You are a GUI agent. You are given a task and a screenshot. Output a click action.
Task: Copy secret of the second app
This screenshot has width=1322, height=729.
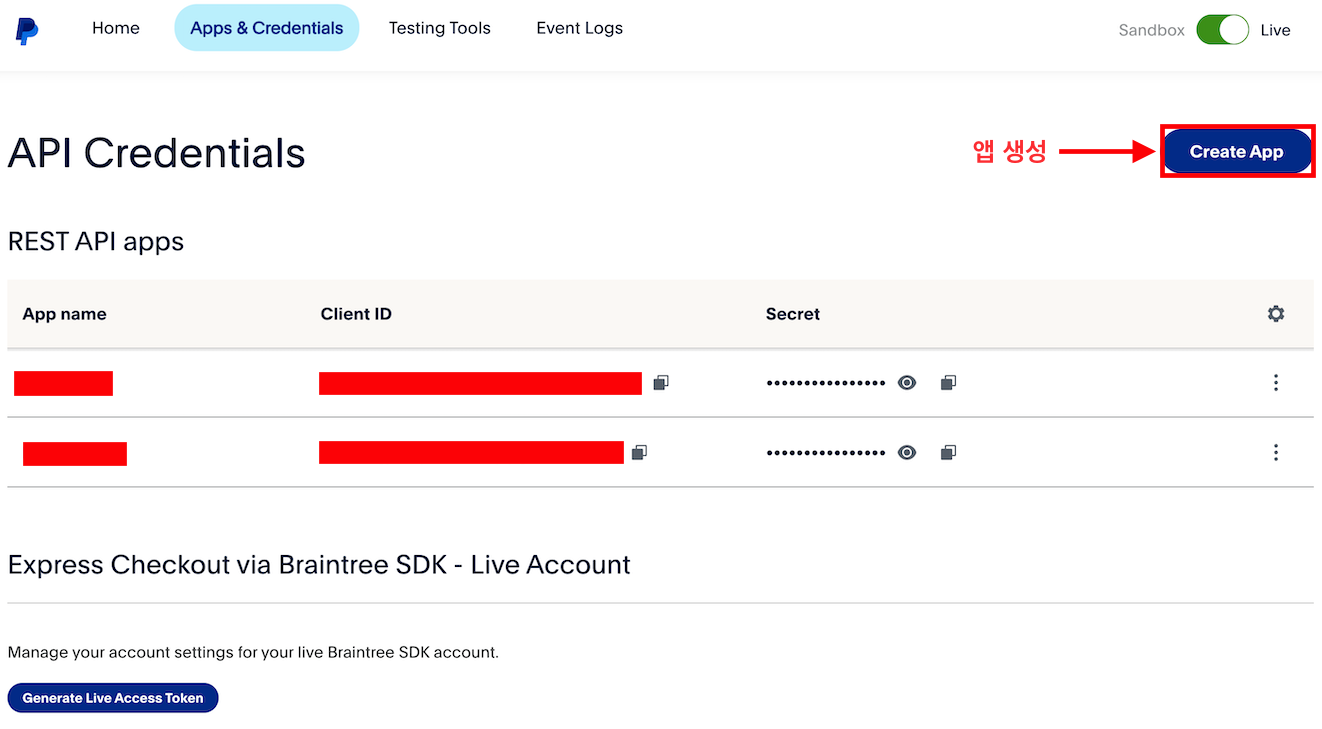point(949,453)
